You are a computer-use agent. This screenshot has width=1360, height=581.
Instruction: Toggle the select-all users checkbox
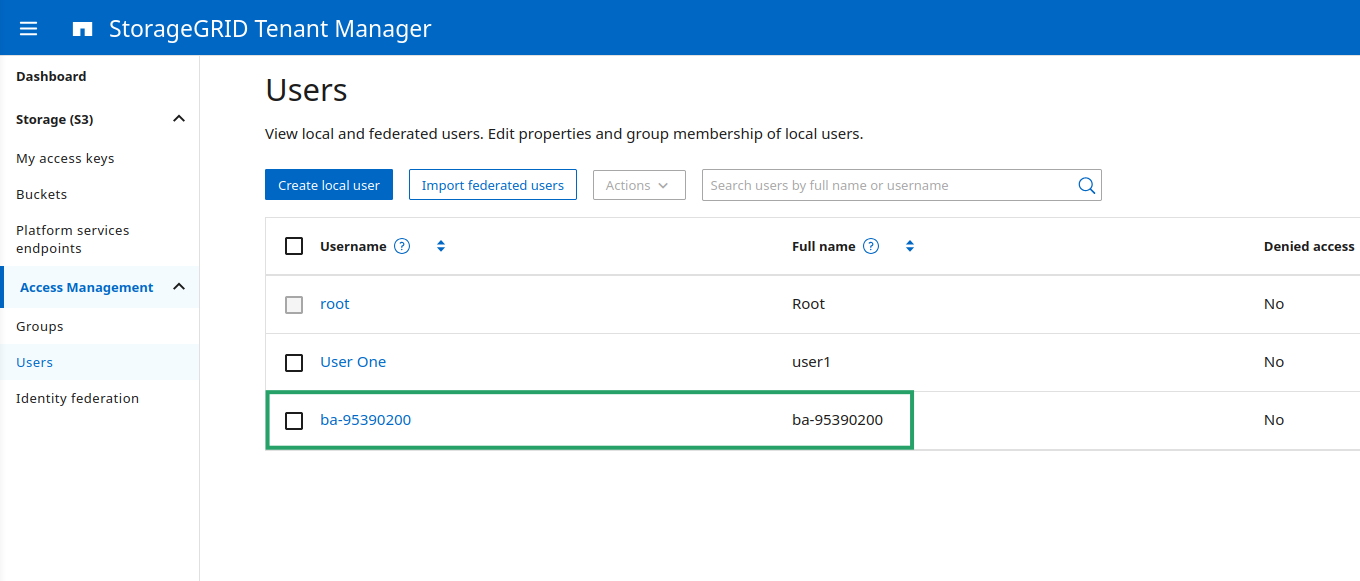point(294,246)
